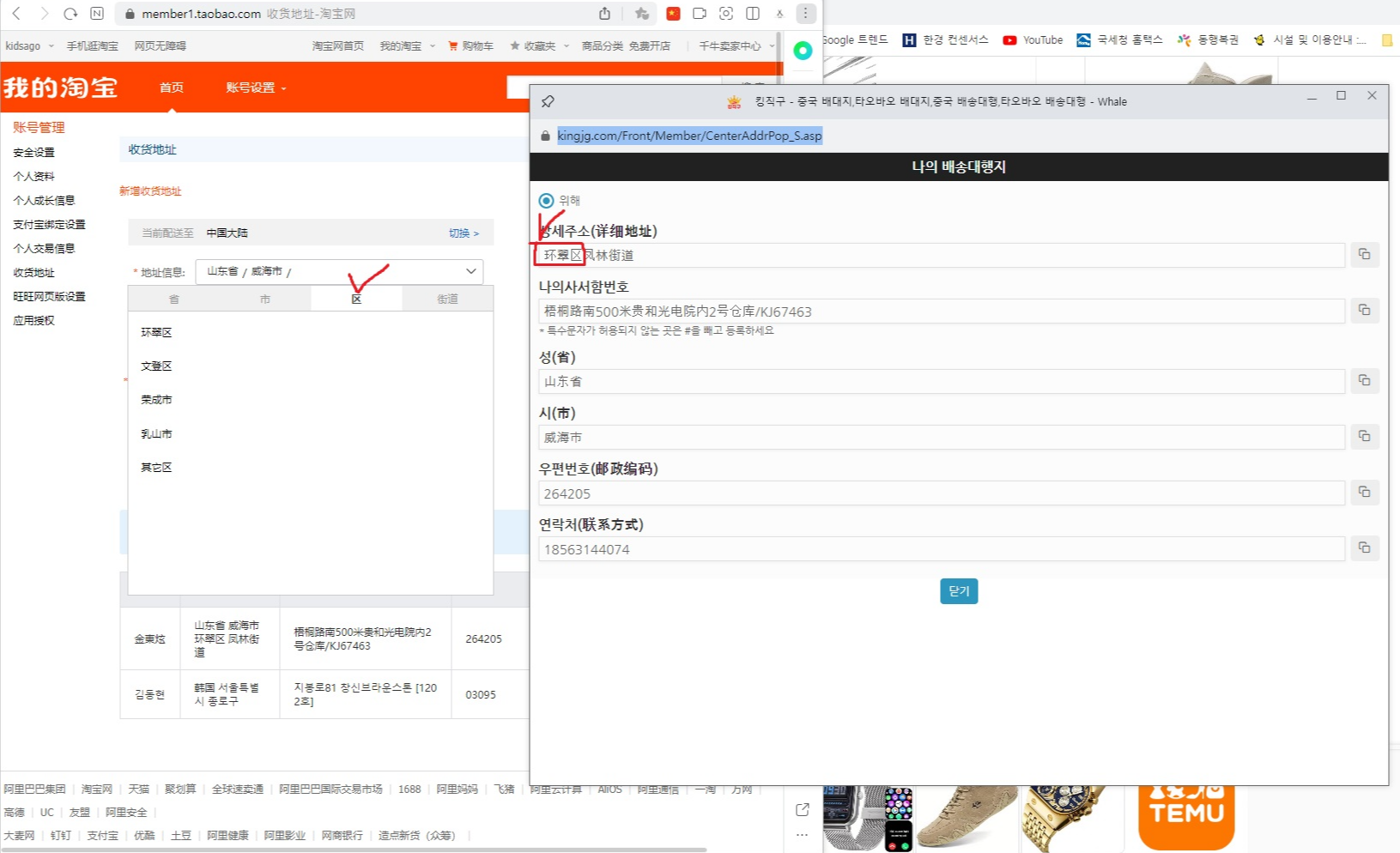Click the 우편번호 264205 input field
1400x853 pixels.
[x=942, y=493]
